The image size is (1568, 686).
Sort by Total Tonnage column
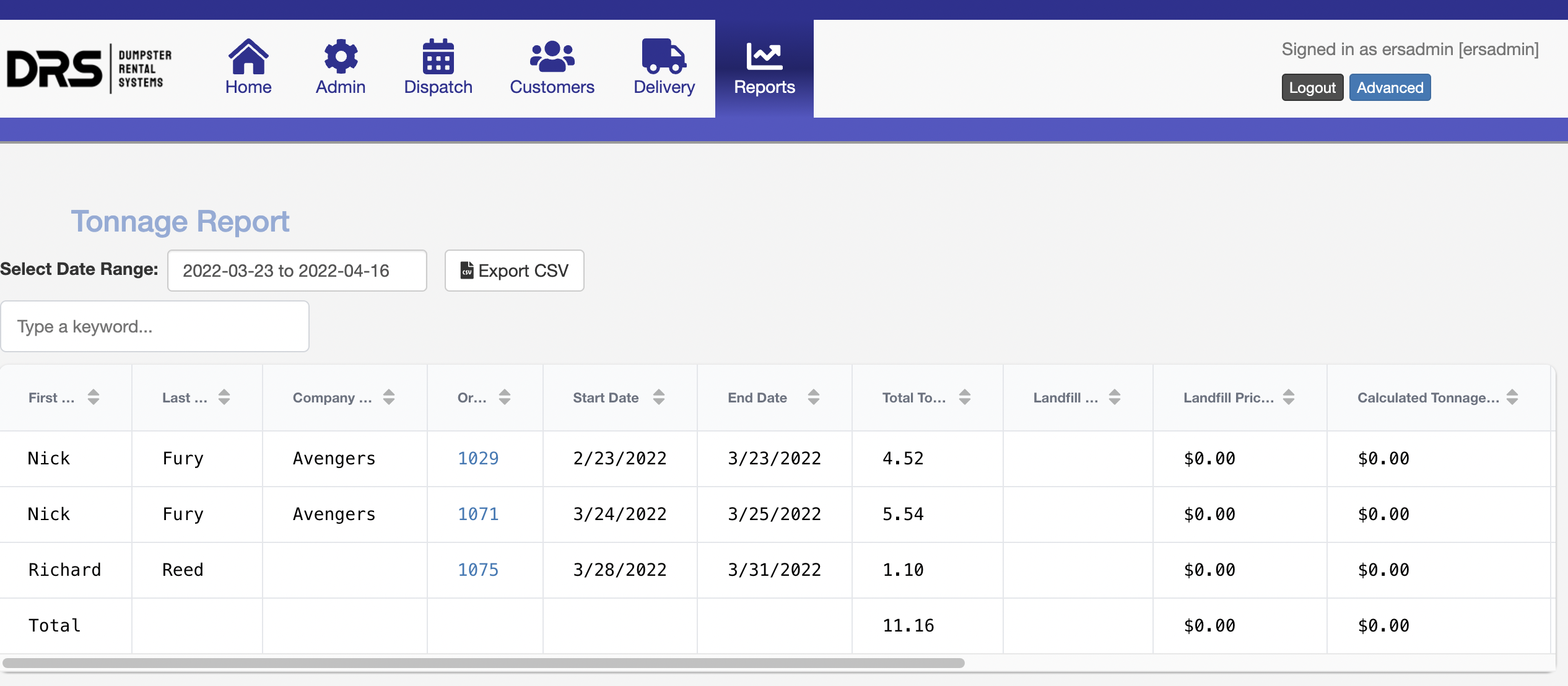tap(965, 397)
